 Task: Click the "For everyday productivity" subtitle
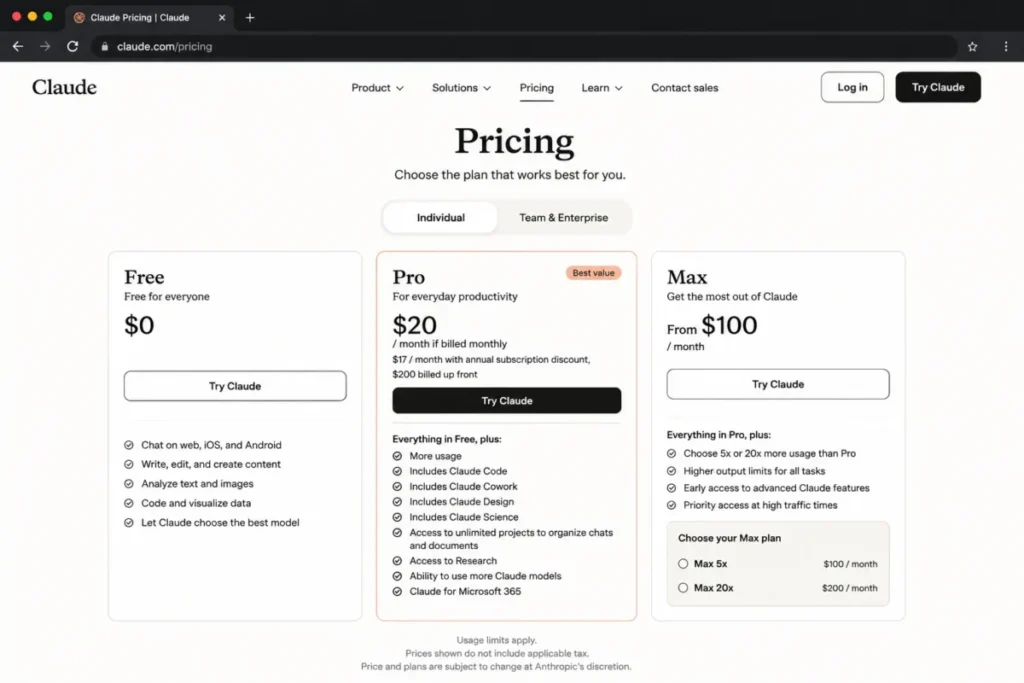[x=455, y=296]
